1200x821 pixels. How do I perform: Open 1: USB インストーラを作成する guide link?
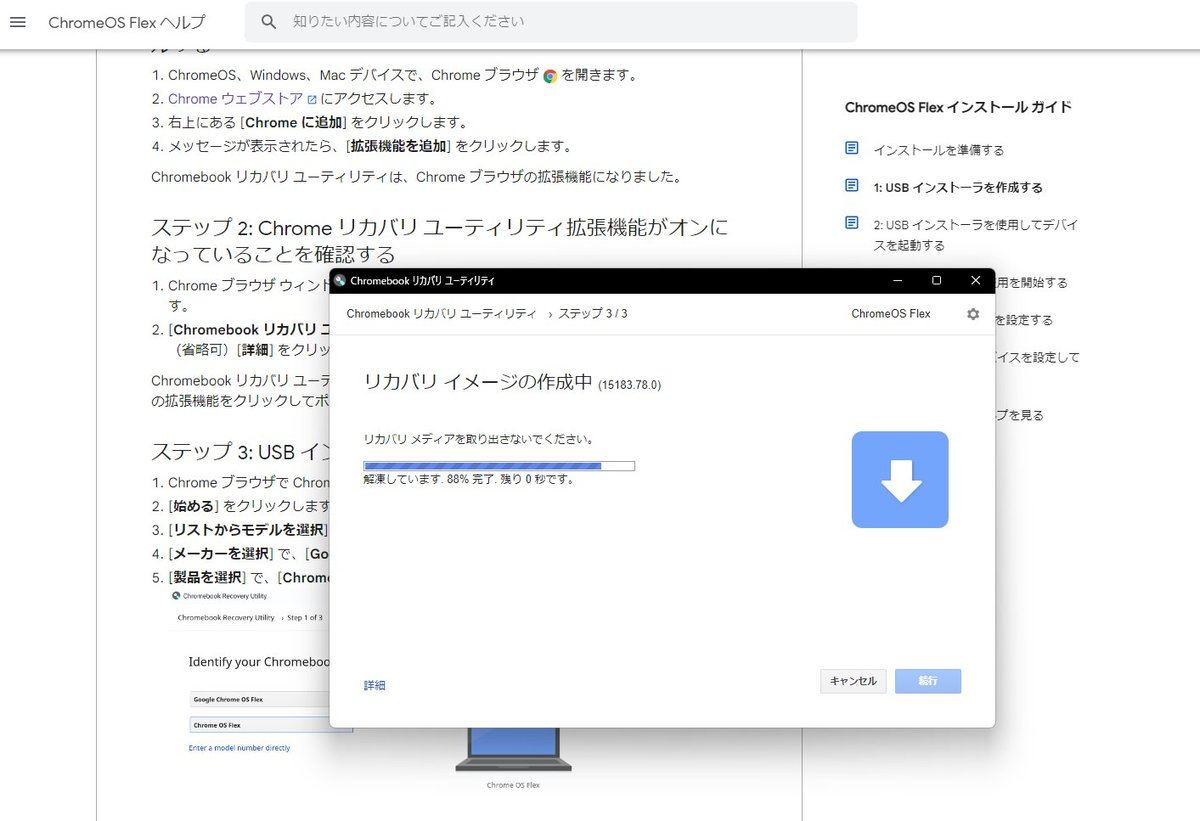click(958, 187)
